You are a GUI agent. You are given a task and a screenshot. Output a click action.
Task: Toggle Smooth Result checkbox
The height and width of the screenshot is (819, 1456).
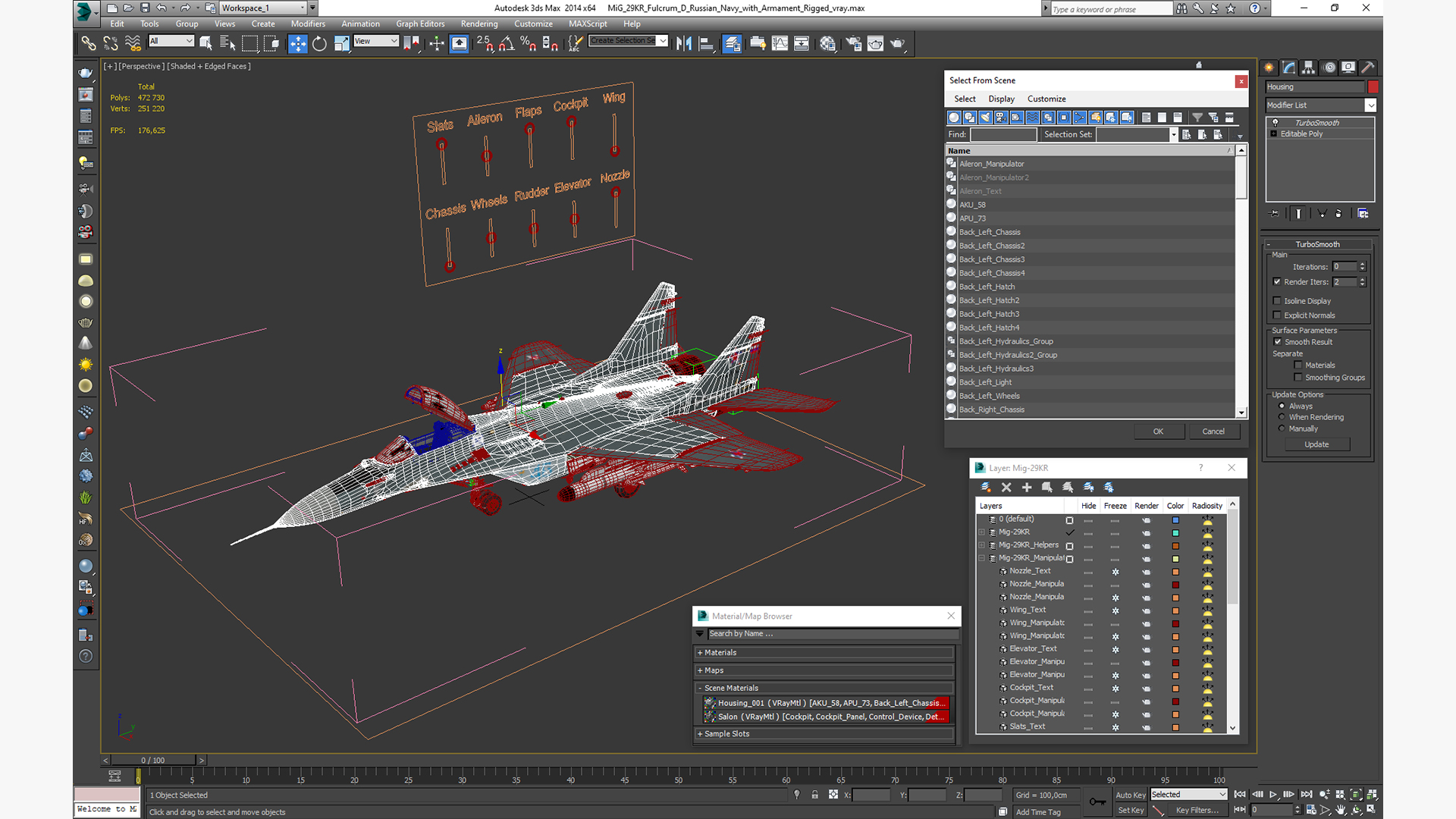coord(1278,341)
